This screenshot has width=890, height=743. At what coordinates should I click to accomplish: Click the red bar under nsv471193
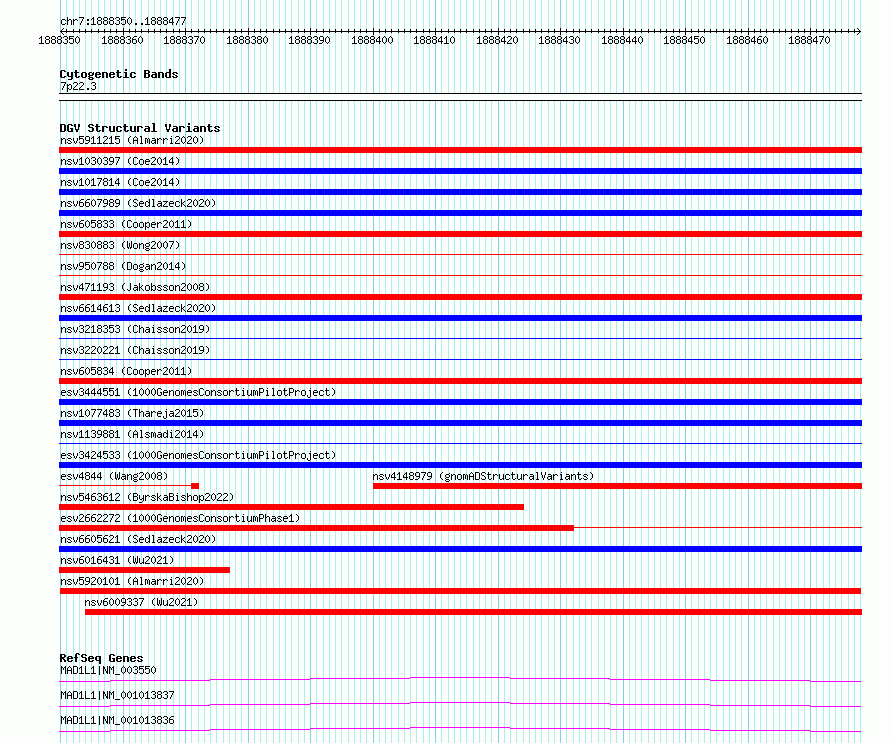460,297
